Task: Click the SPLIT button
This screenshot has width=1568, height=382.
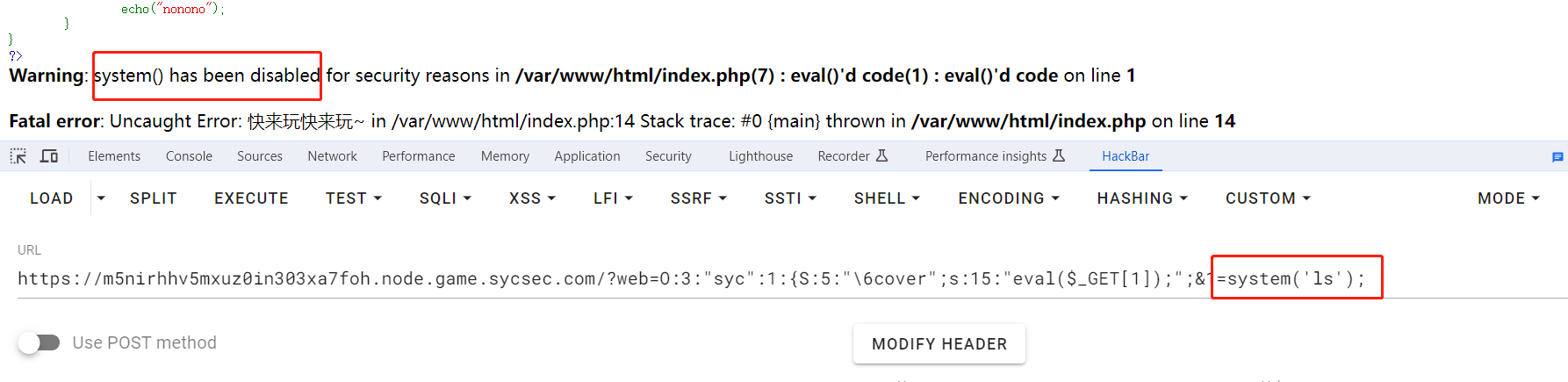Action: pyautogui.click(x=154, y=198)
